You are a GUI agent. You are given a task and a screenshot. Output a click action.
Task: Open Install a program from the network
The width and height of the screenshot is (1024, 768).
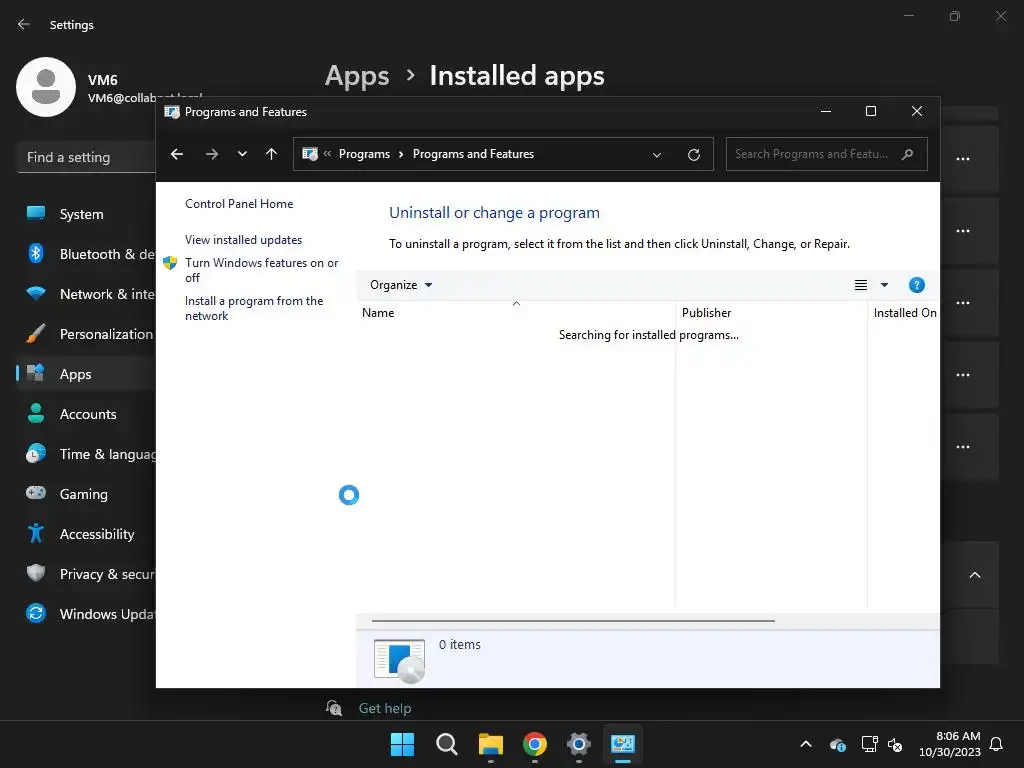pos(253,308)
